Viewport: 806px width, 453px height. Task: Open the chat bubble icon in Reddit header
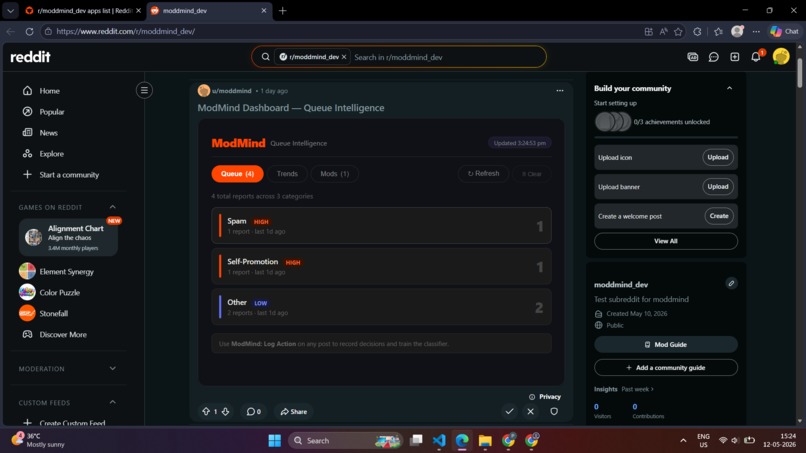tap(713, 57)
